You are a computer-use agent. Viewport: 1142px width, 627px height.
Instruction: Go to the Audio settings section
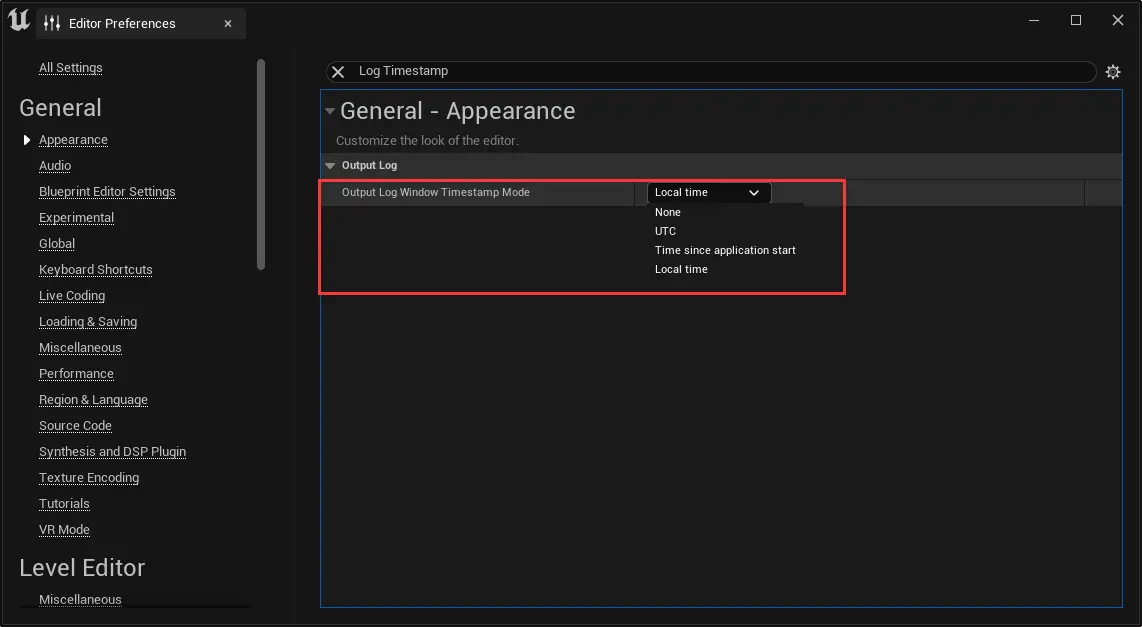click(x=55, y=166)
